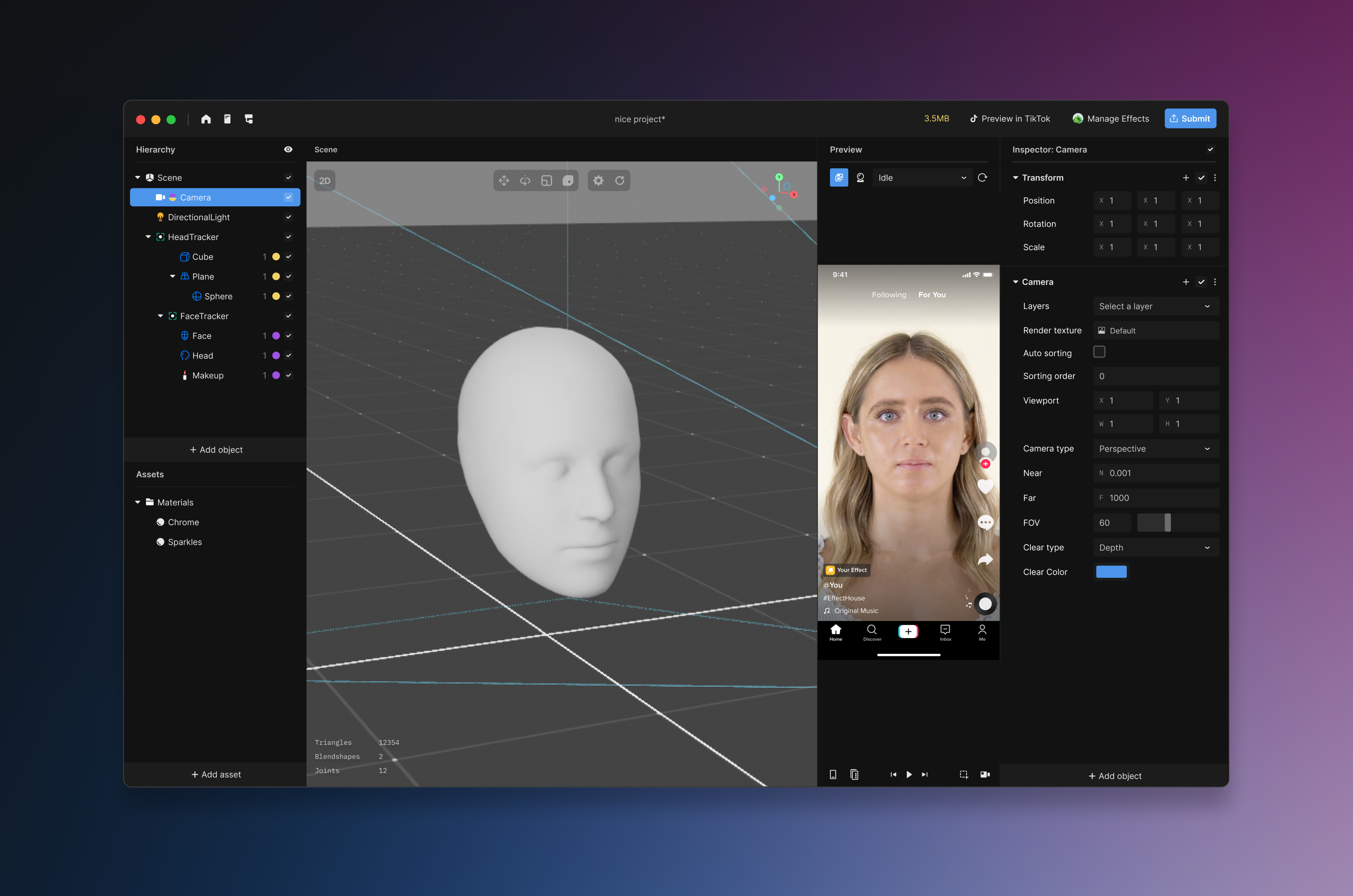Viewport: 1353px width, 896px height.
Task: Select the phone device preview icon
Action: [x=833, y=774]
